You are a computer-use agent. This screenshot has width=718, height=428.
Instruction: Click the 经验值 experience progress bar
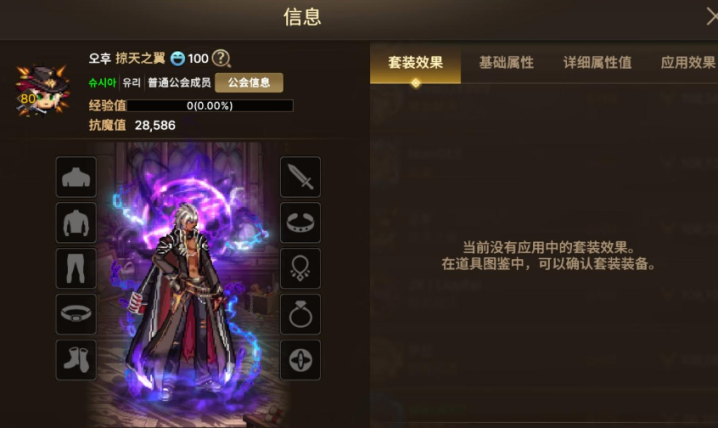[x=210, y=106]
